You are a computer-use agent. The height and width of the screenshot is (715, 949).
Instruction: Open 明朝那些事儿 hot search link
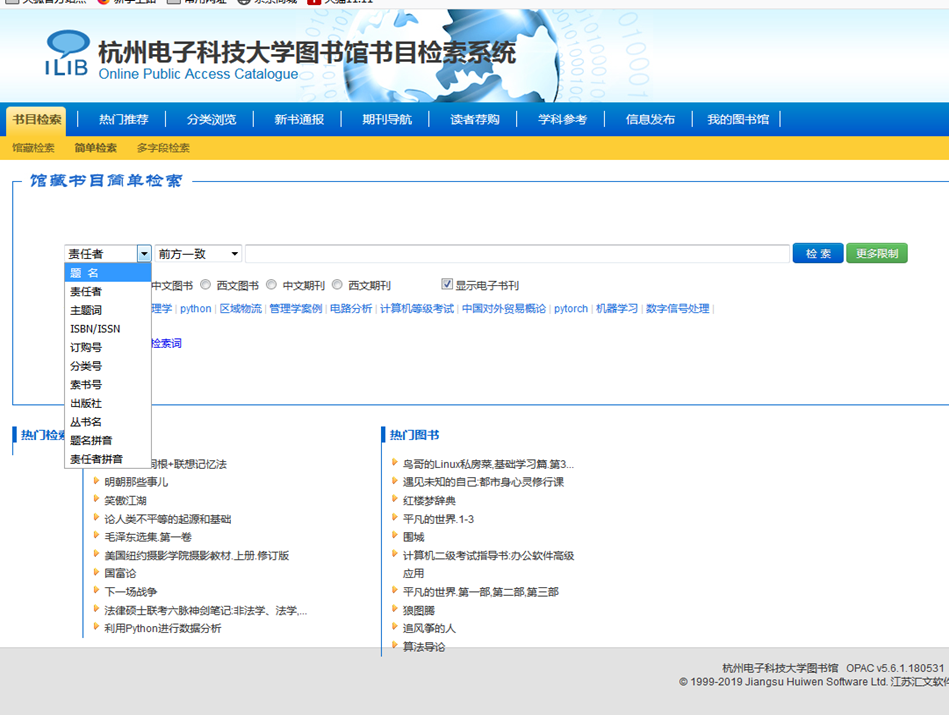(136, 482)
